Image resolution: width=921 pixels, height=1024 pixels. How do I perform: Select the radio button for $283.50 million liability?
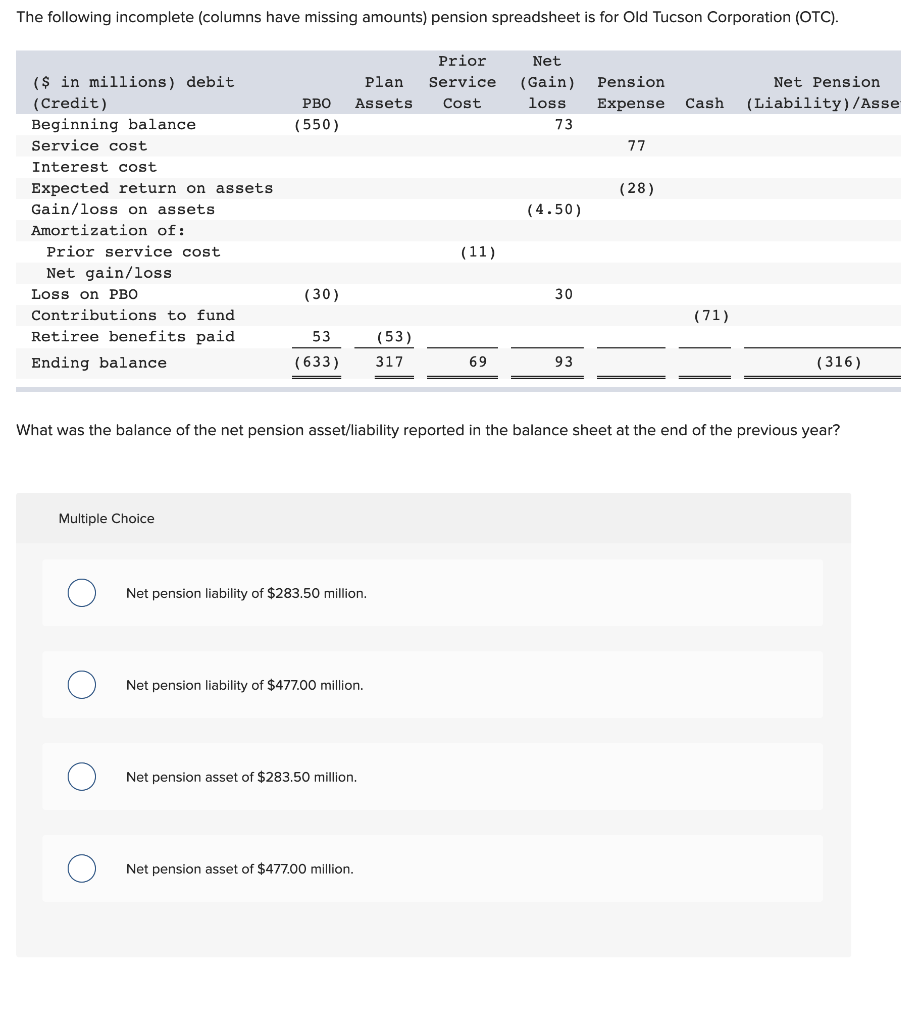[81, 593]
